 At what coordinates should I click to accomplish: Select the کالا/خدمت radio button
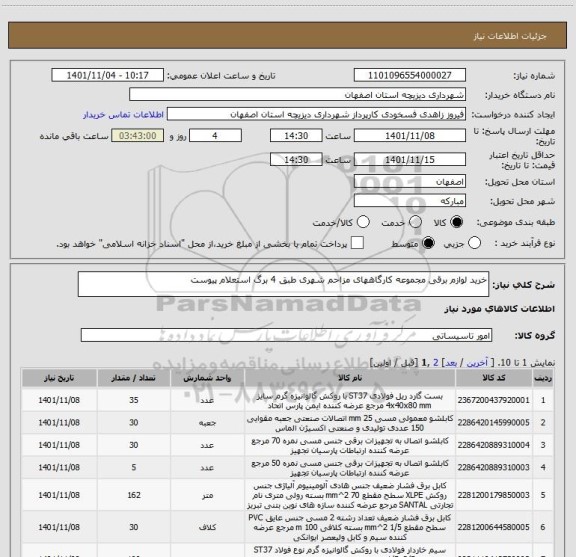[x=363, y=222]
